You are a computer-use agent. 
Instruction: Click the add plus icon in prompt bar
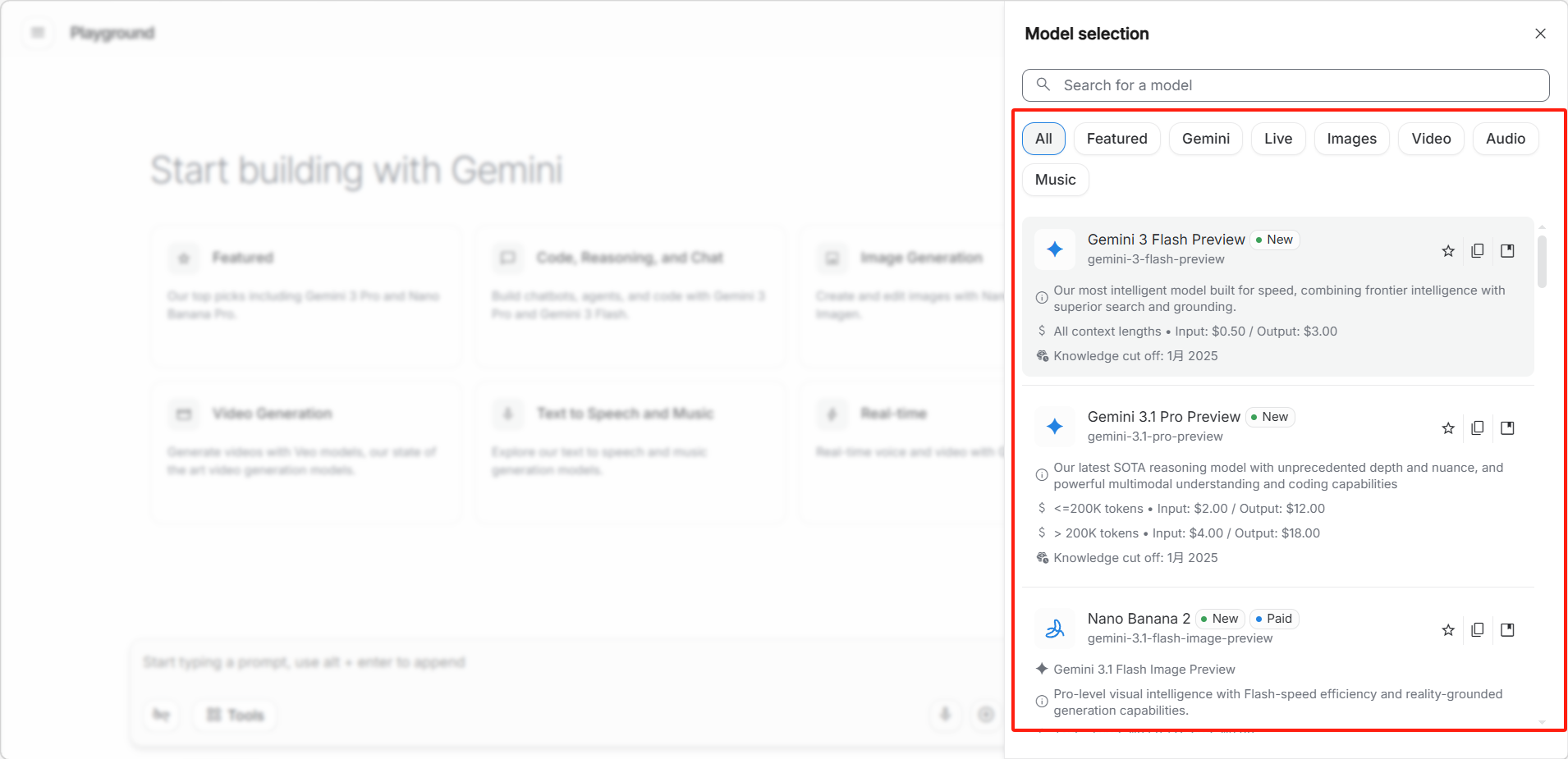pyautogui.click(x=986, y=715)
